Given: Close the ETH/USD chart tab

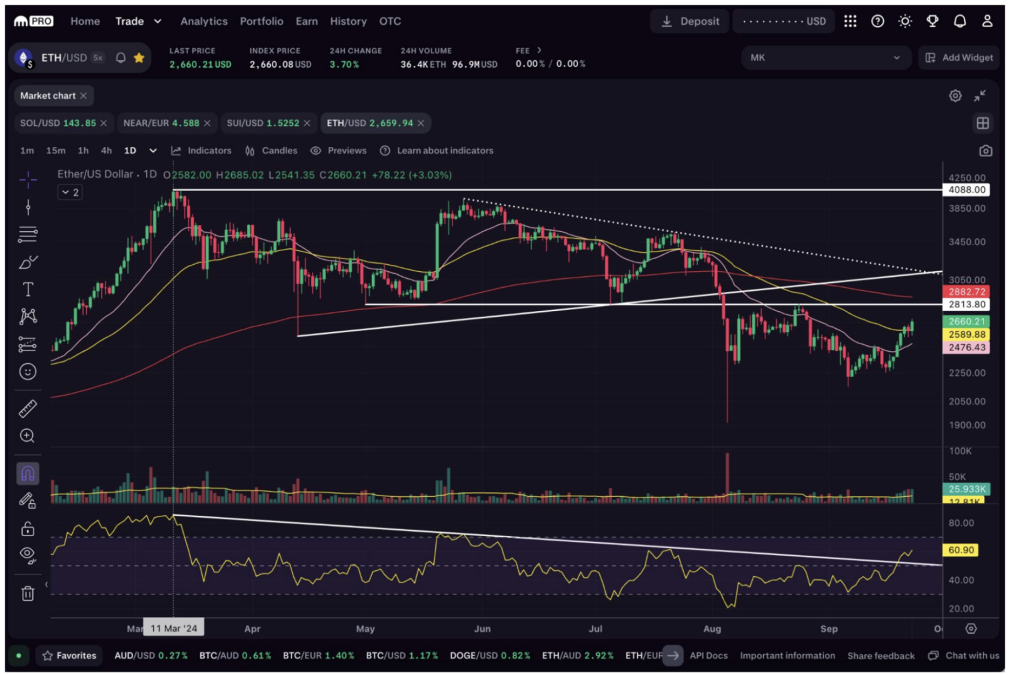Looking at the screenshot, I should pos(421,123).
